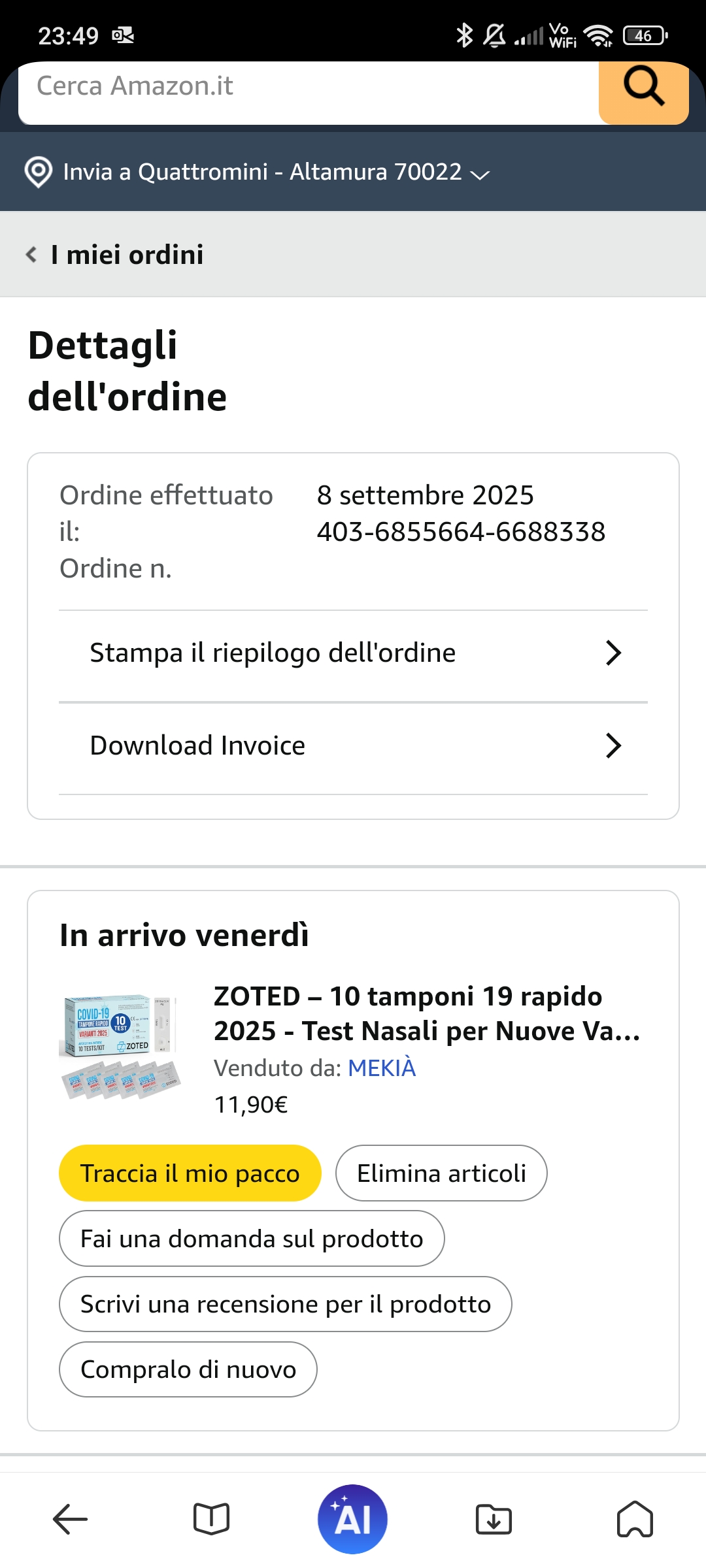Expand the delivery address dropdown
706x1568 pixels.
(480, 174)
